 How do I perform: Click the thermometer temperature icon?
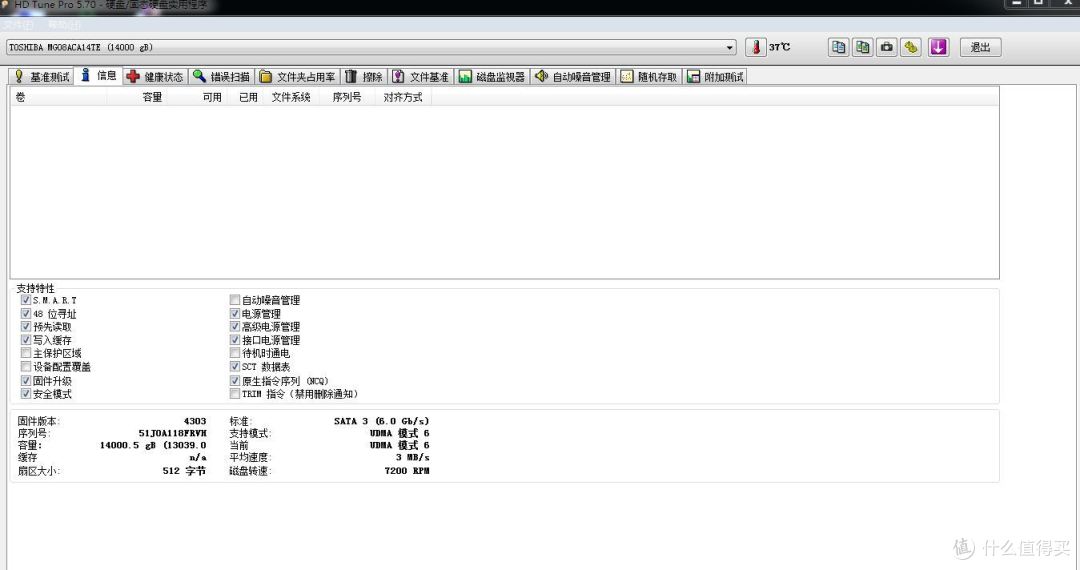pos(756,47)
